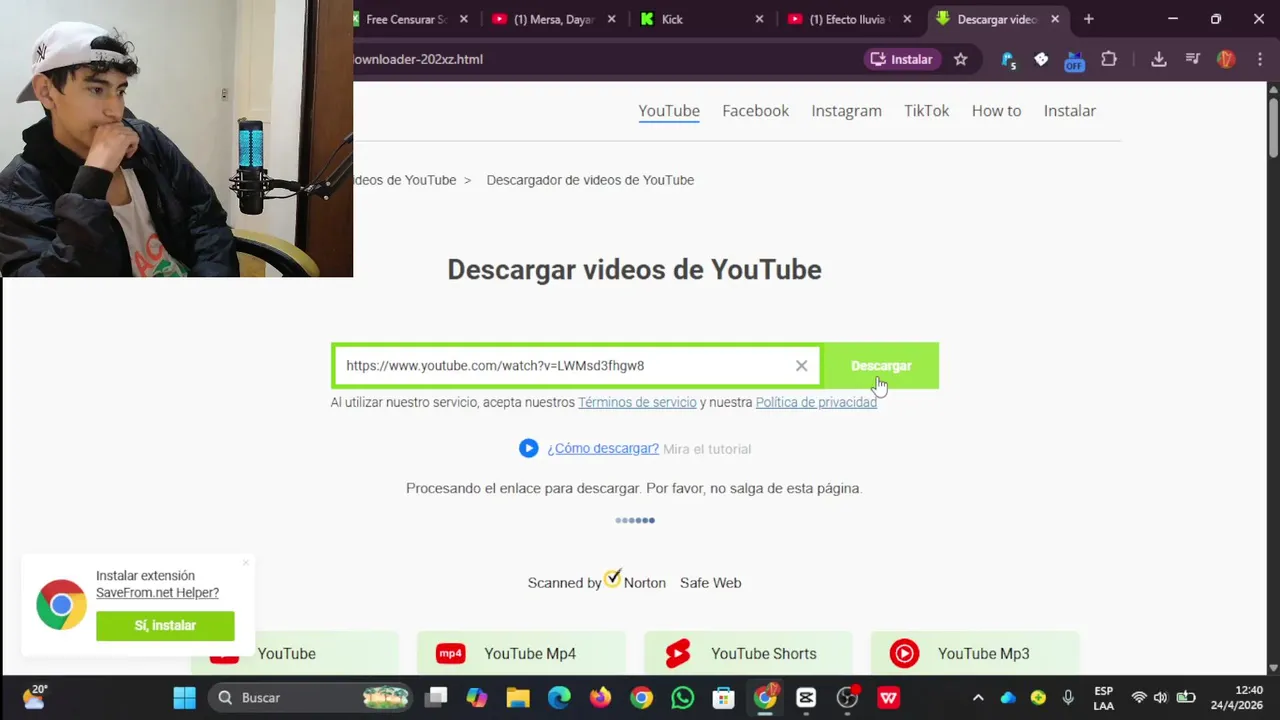Open Task View in the taskbar
The height and width of the screenshot is (720, 1280).
pyautogui.click(x=436, y=698)
